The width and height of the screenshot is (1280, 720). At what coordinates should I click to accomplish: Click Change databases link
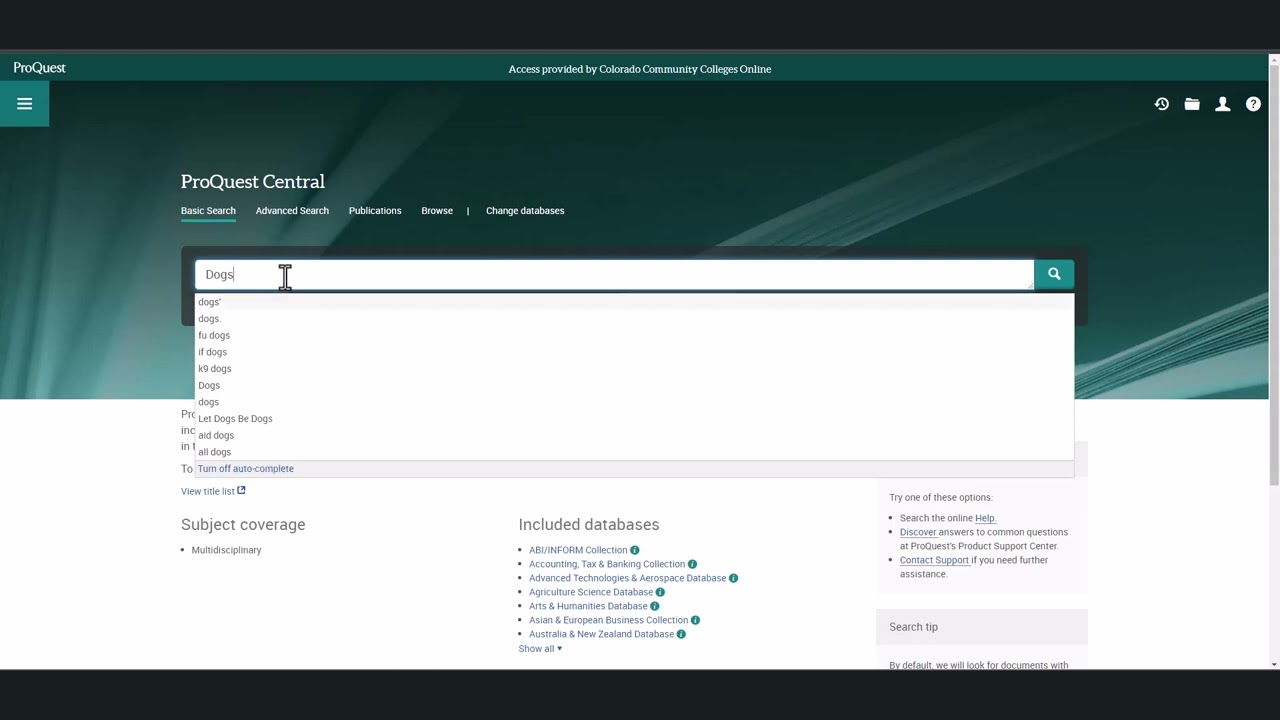click(525, 211)
